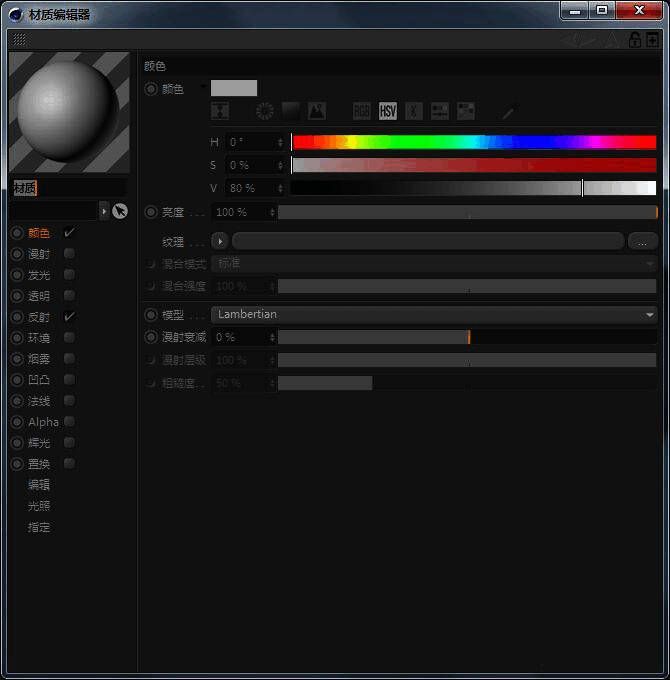Image resolution: width=670 pixels, height=680 pixels.
Task: Click the material picker arrow icon
Action: [120, 211]
